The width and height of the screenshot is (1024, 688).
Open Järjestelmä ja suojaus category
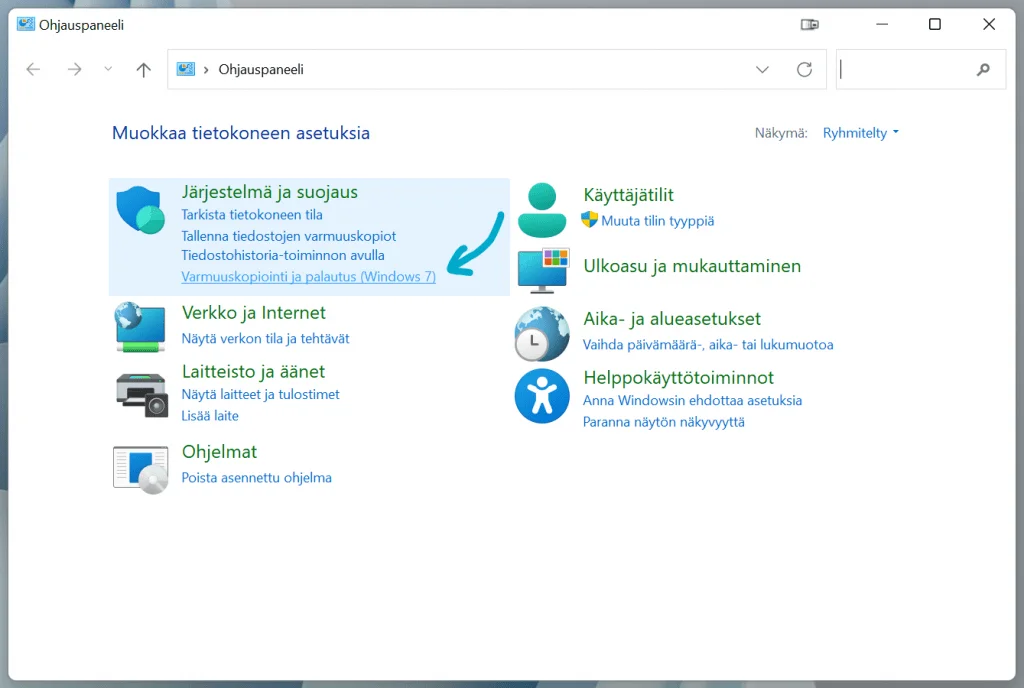(x=270, y=192)
